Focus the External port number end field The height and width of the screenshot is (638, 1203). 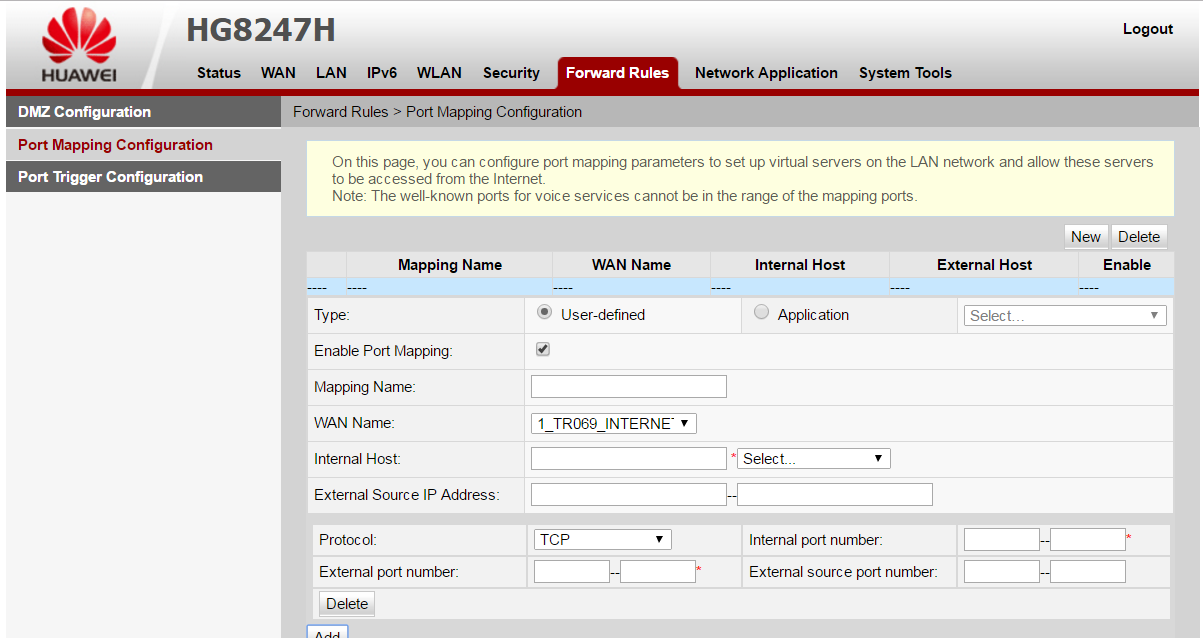click(x=658, y=572)
